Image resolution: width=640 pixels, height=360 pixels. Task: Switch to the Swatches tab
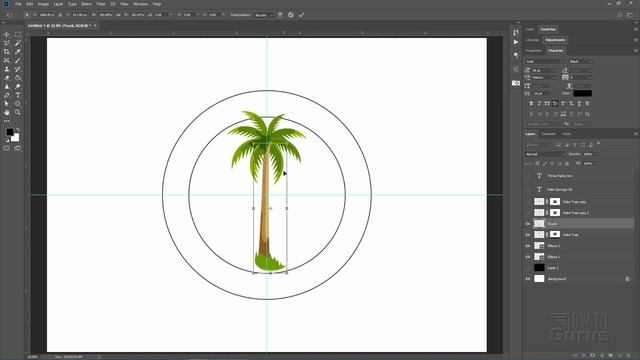pos(548,29)
